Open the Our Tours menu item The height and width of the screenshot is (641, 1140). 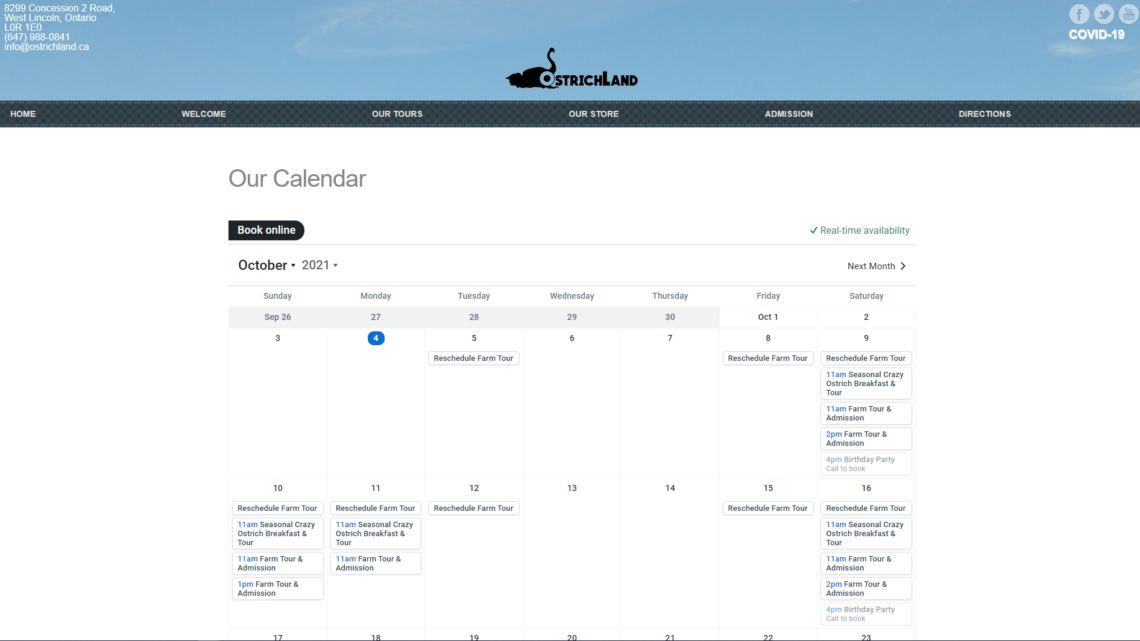point(397,114)
